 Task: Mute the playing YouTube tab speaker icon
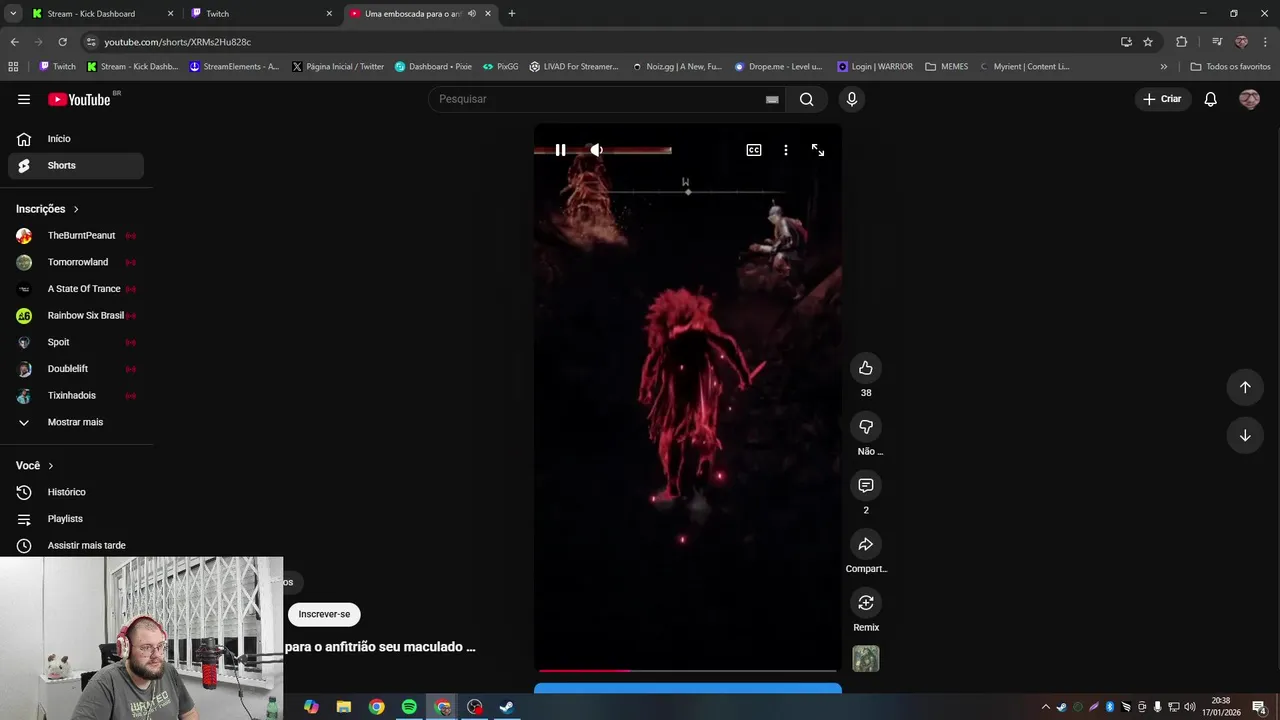[x=472, y=14]
